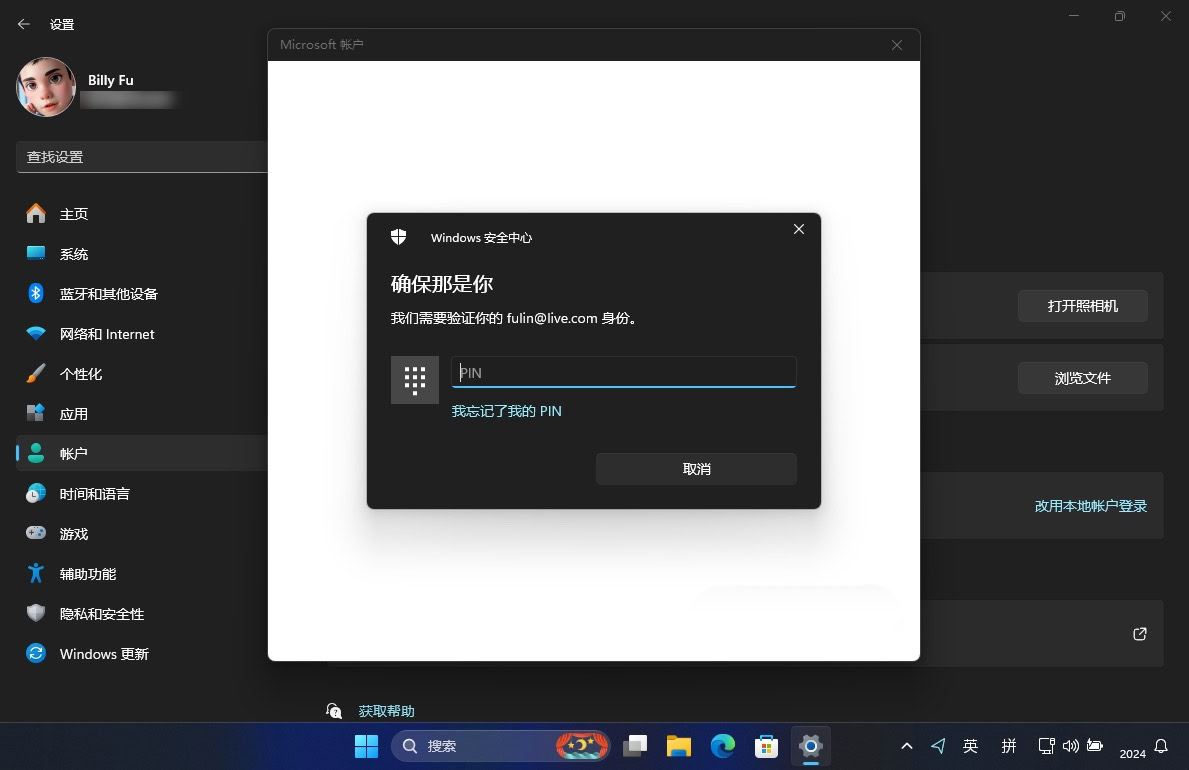Select 网络和 Internet in sidebar

click(x=106, y=334)
